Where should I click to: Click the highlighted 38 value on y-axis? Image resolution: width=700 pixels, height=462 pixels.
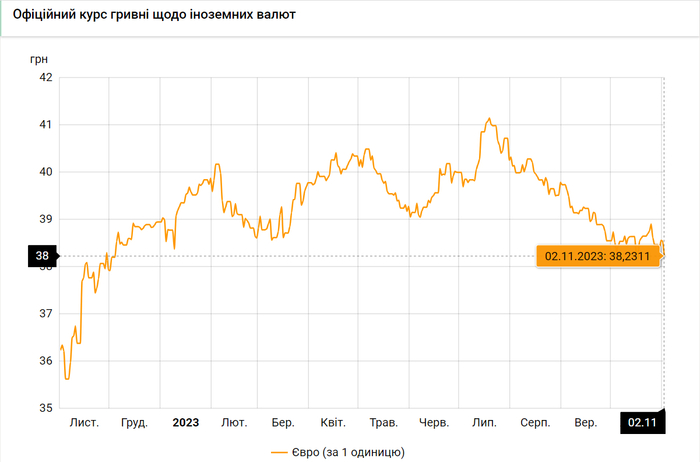pyautogui.click(x=42, y=256)
